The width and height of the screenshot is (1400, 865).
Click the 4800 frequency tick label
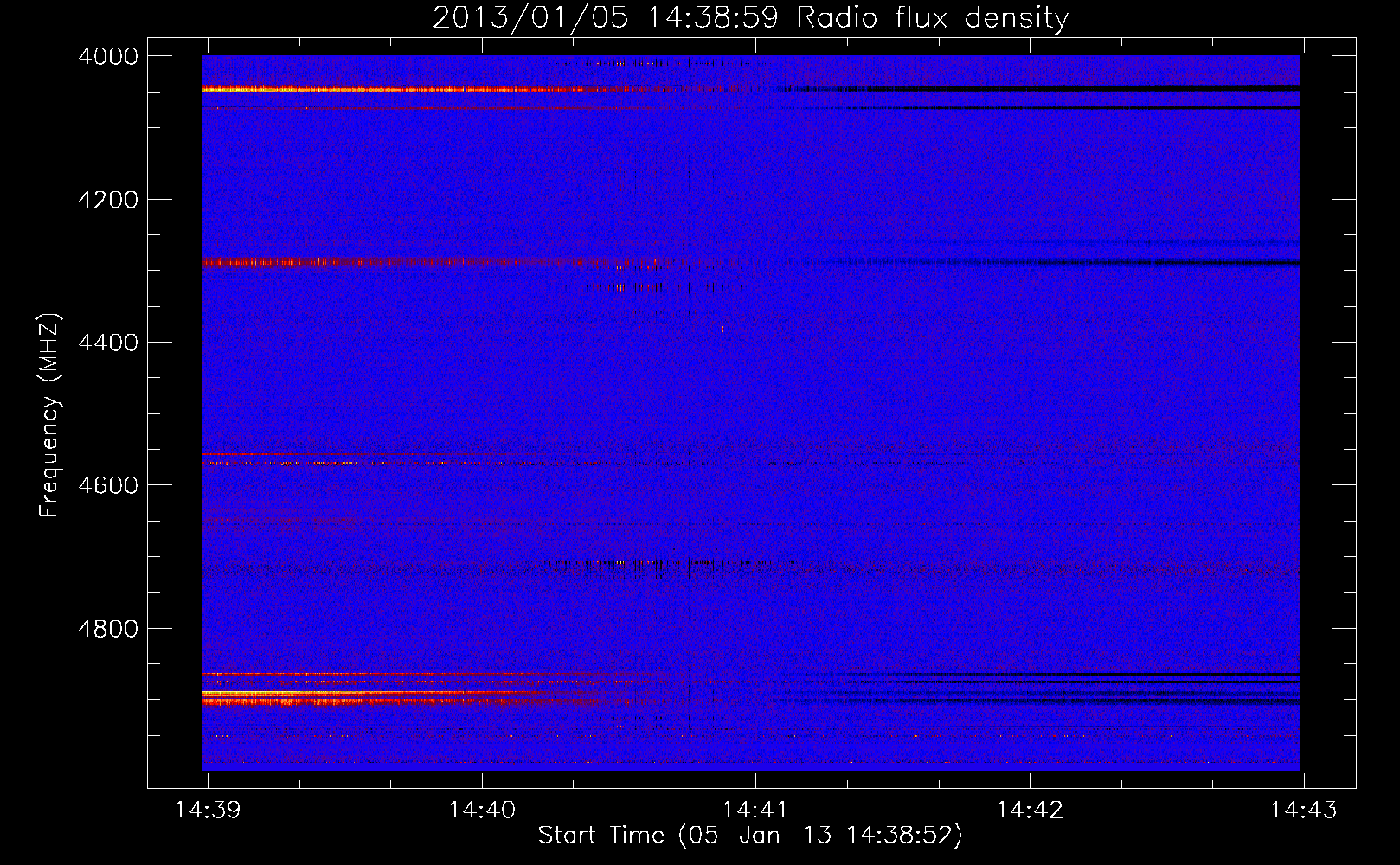108,629
